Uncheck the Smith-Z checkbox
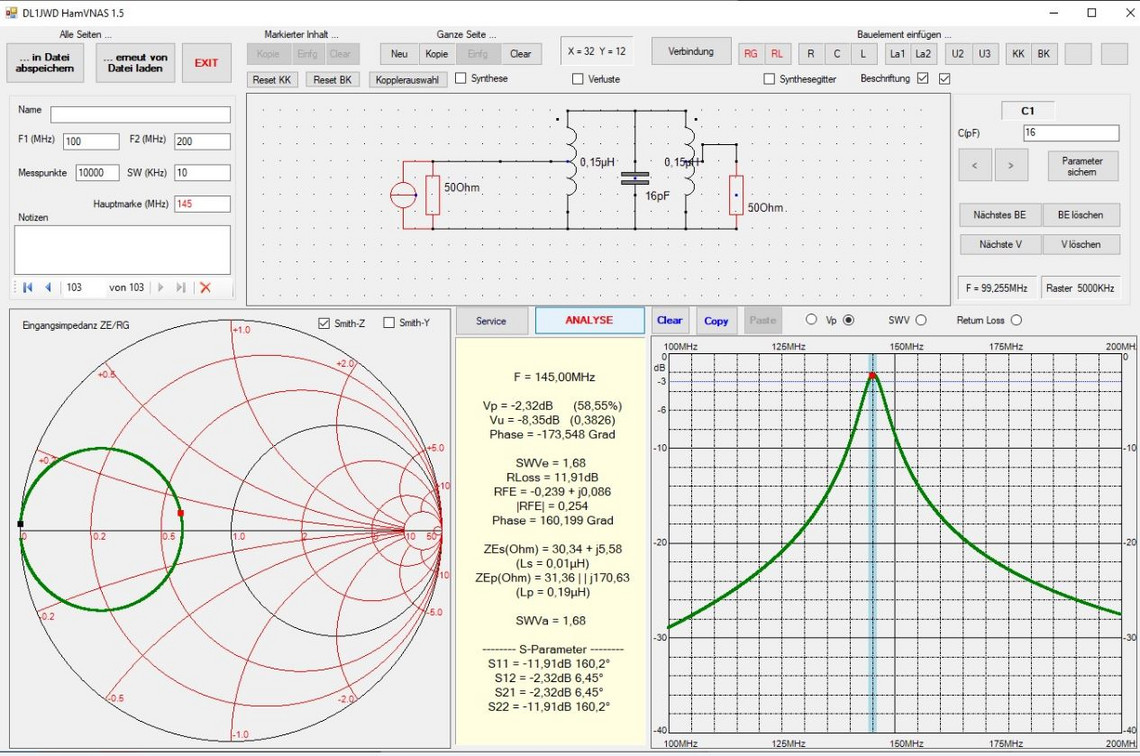The width and height of the screenshot is (1140, 756). pos(324,323)
